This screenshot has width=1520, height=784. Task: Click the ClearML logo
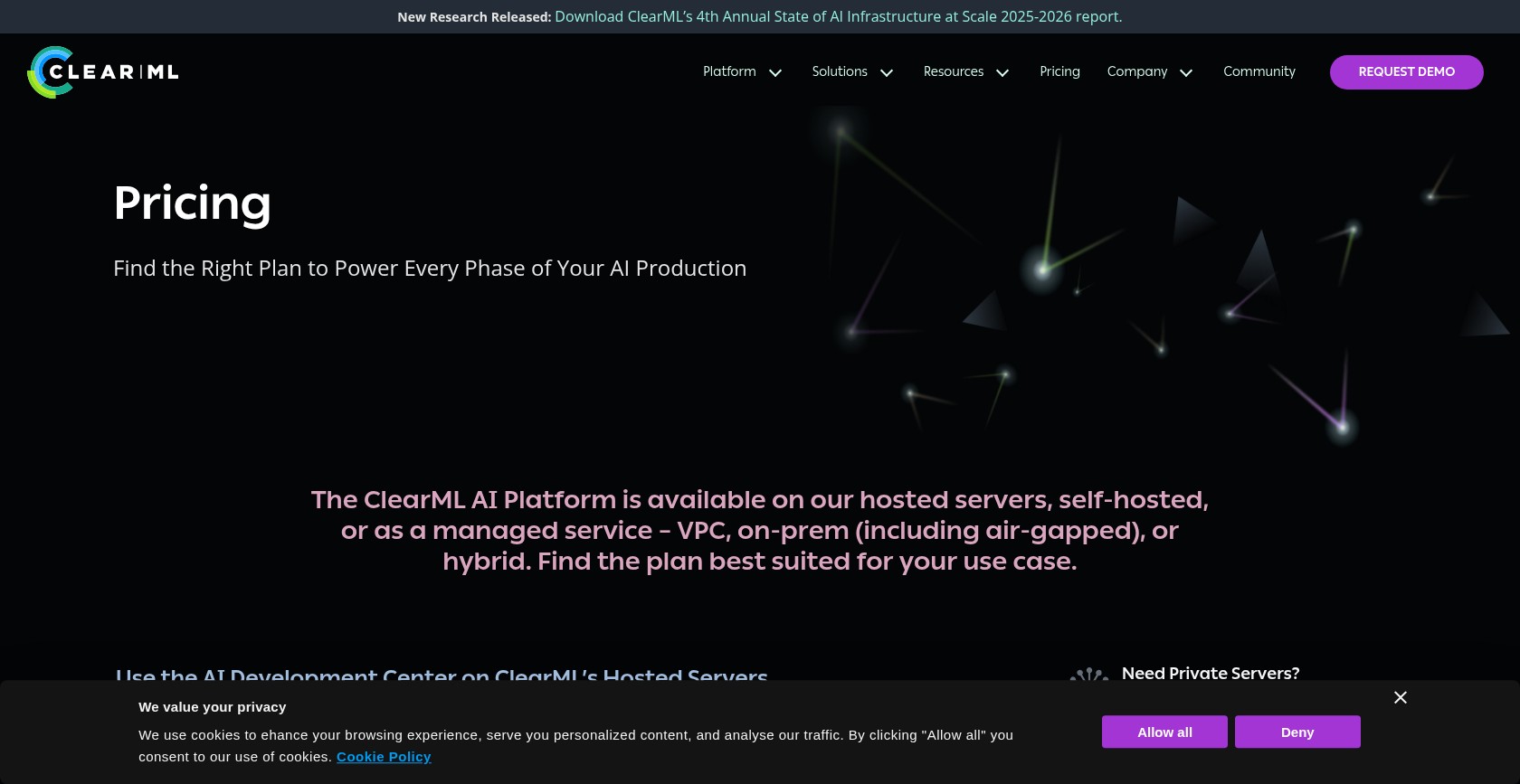tap(103, 72)
